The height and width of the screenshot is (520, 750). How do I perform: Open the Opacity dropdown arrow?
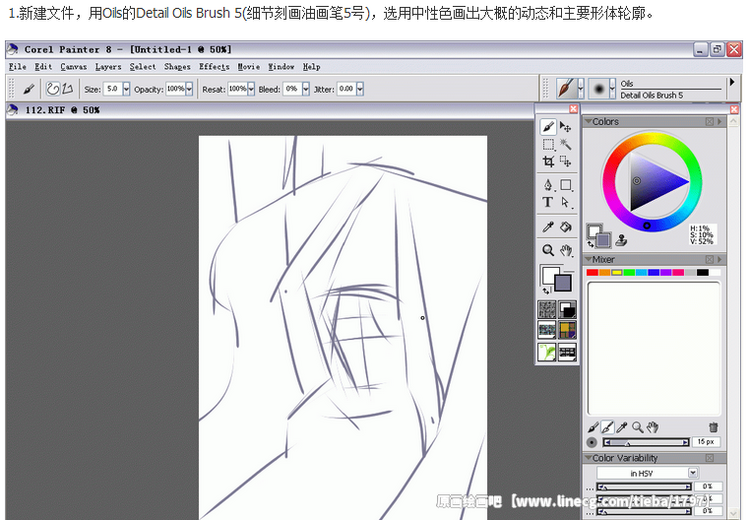(x=189, y=89)
